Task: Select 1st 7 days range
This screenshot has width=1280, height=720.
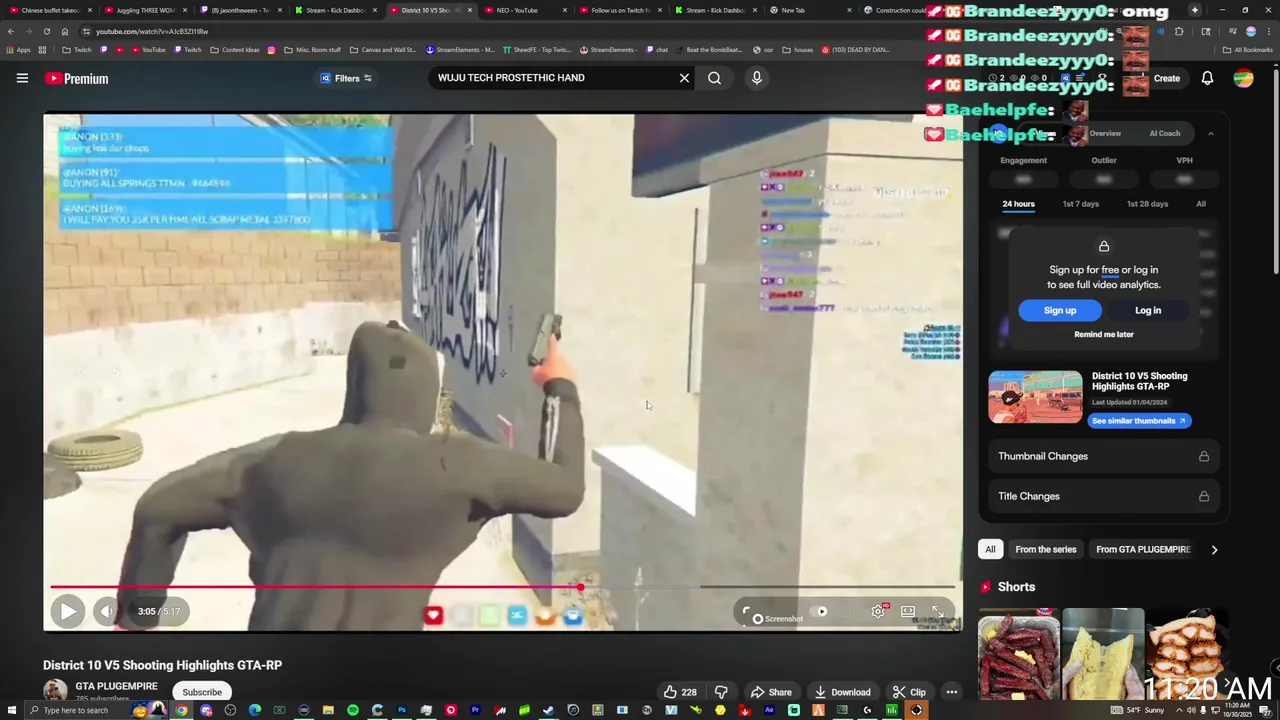Action: 1080,204
